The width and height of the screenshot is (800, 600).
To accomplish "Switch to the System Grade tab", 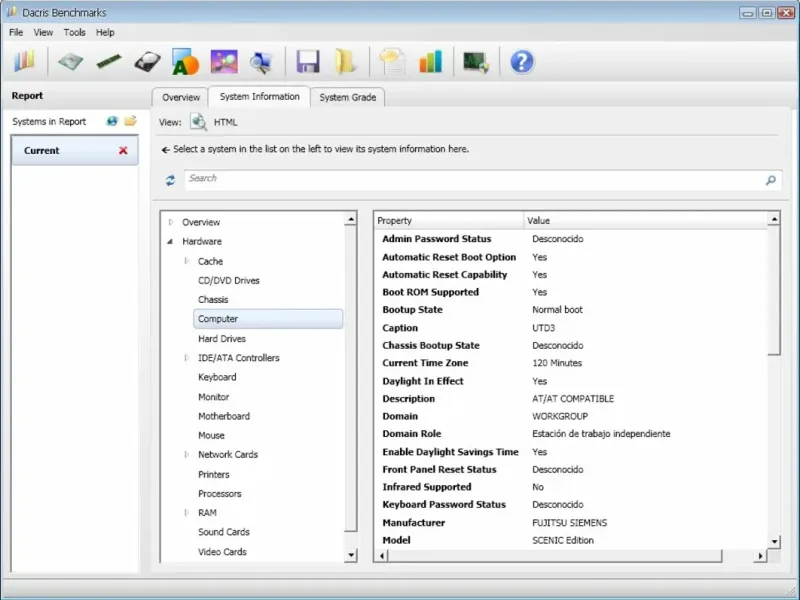I will coord(347,97).
